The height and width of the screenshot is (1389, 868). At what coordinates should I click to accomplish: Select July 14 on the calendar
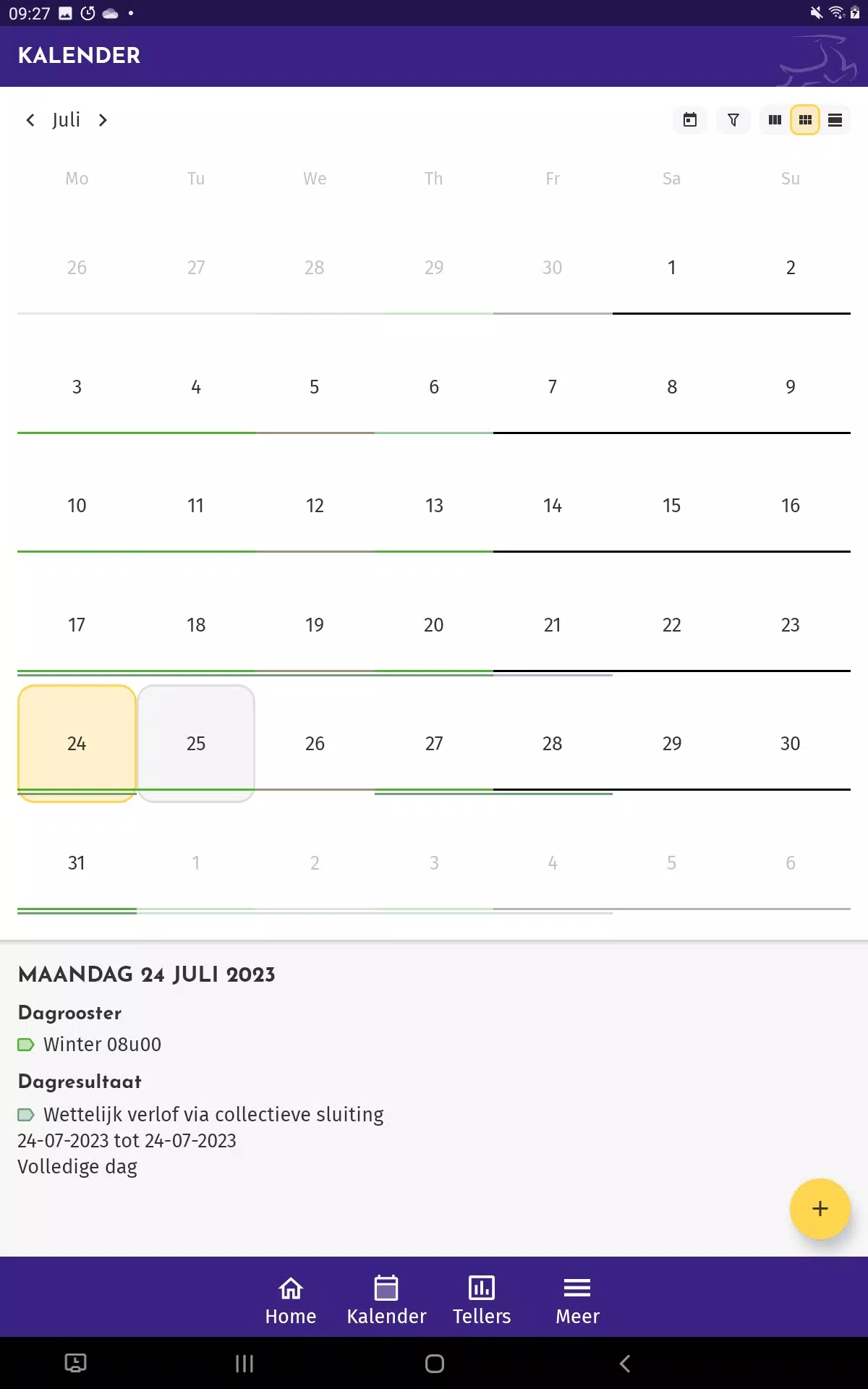553,506
